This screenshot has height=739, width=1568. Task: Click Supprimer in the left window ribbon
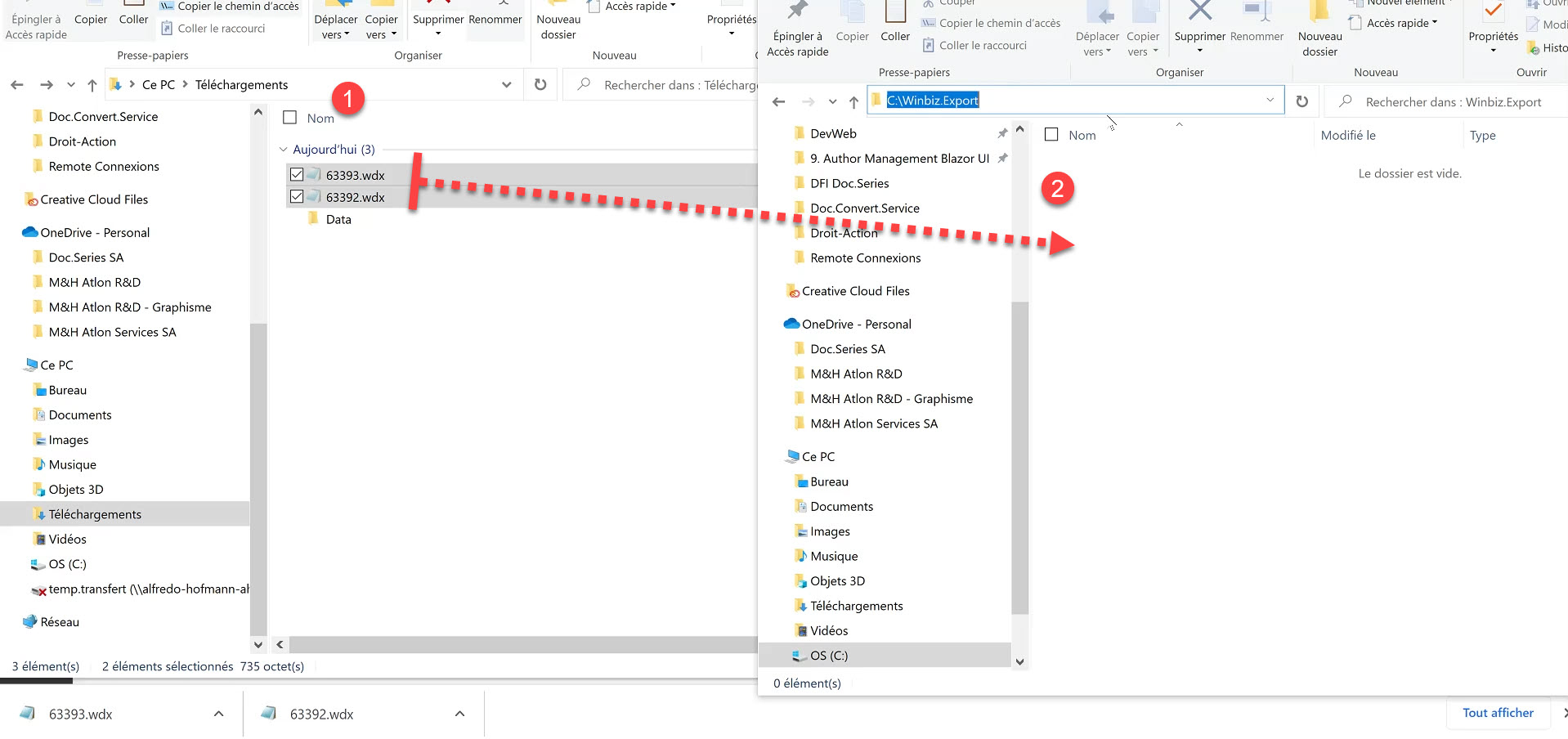(x=438, y=20)
